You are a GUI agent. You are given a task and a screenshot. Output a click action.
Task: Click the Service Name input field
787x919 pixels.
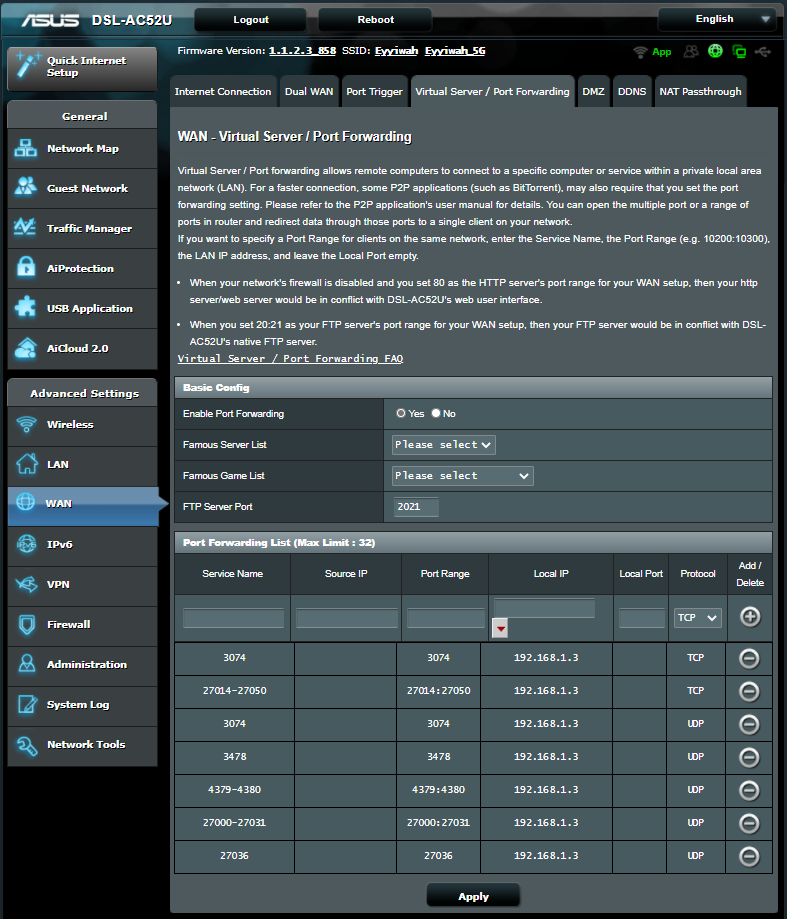(x=233, y=618)
